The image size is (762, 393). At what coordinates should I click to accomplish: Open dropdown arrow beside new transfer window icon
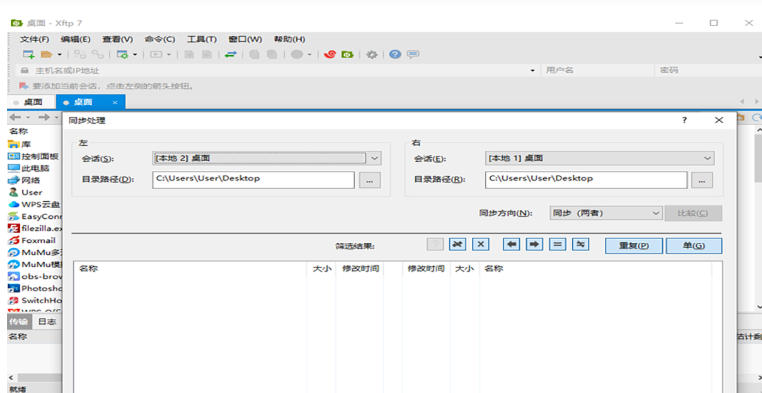(135, 55)
